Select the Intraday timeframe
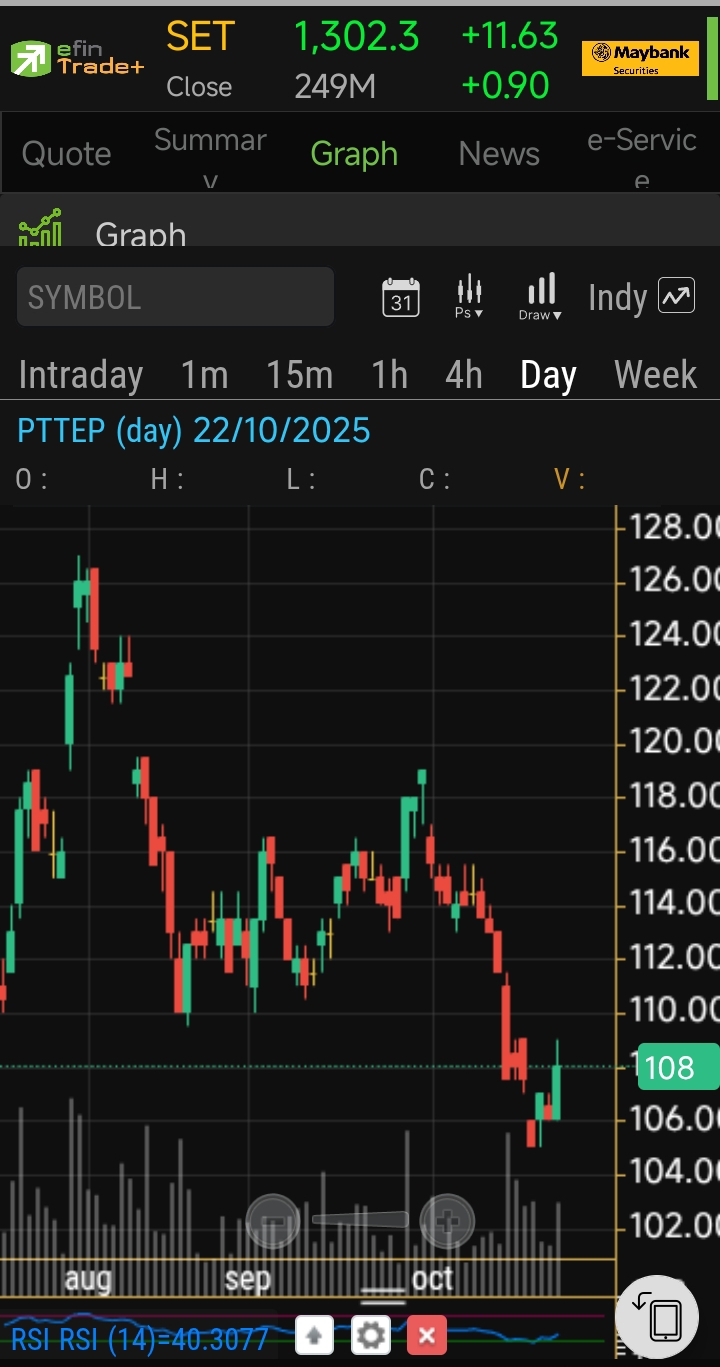The width and height of the screenshot is (720, 1367). (x=81, y=375)
